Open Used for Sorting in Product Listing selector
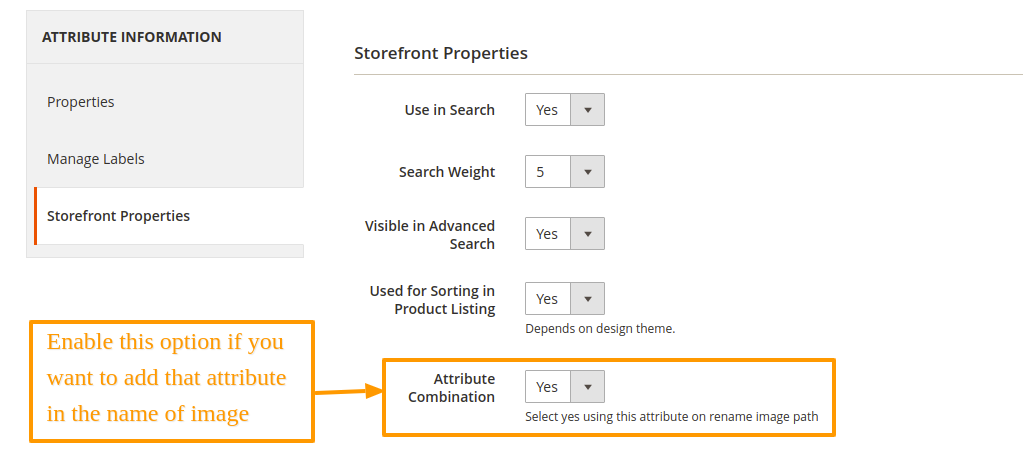Screen dimensions: 1023x465 [565, 299]
